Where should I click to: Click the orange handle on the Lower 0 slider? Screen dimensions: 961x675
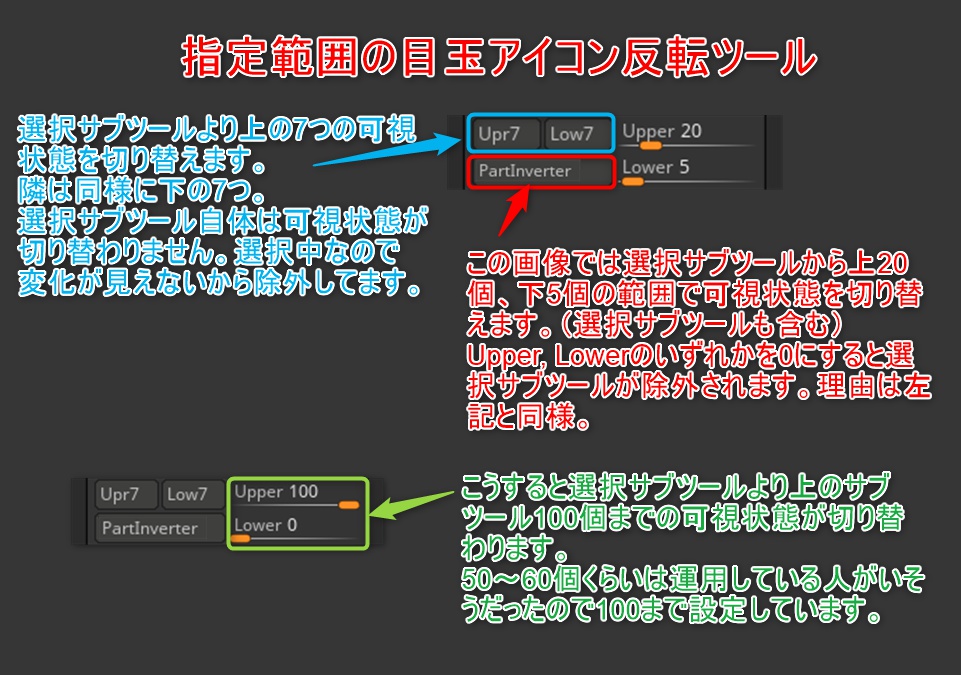point(241,538)
